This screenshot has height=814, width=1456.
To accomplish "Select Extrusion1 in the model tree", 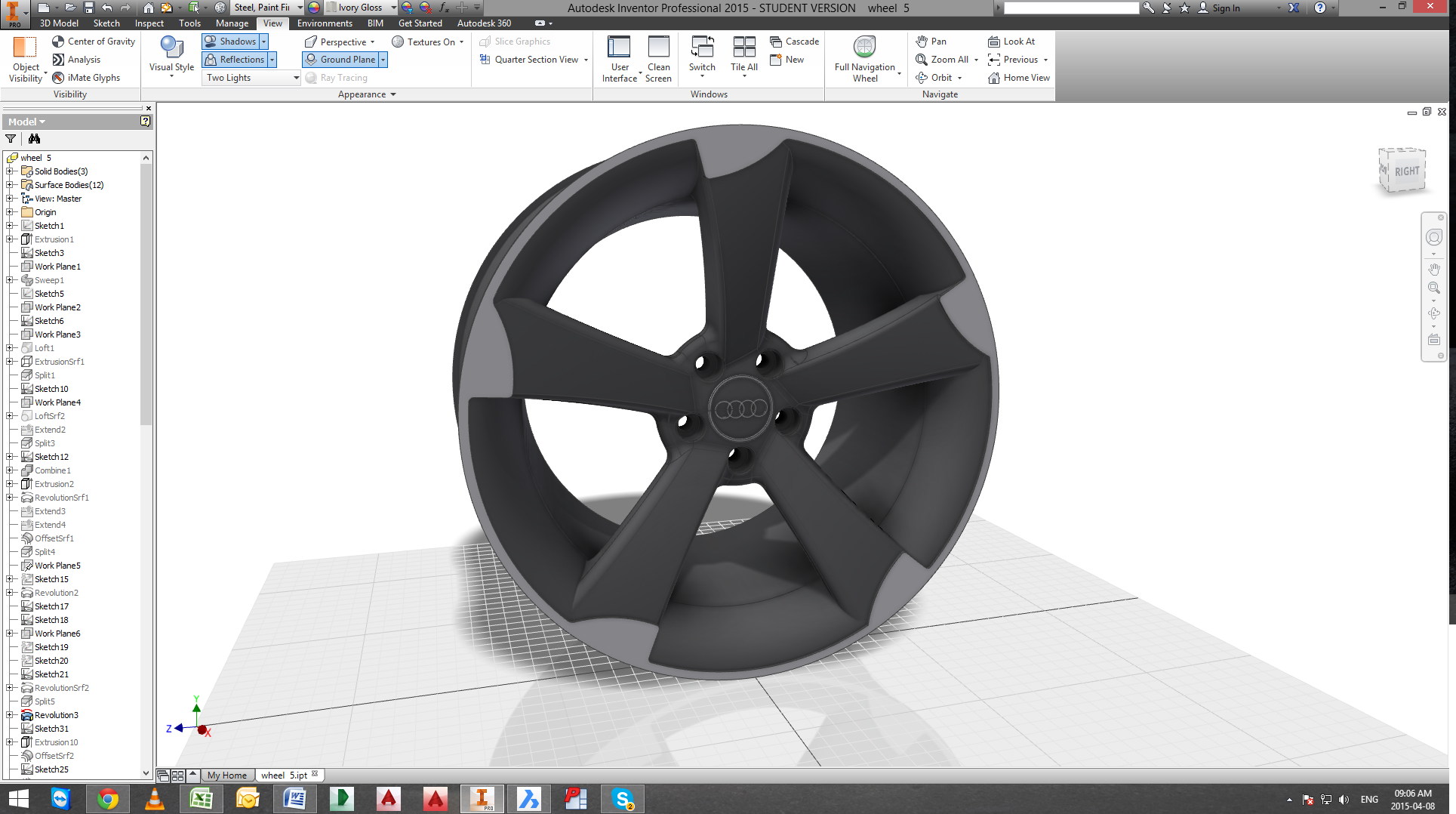I will tap(54, 239).
